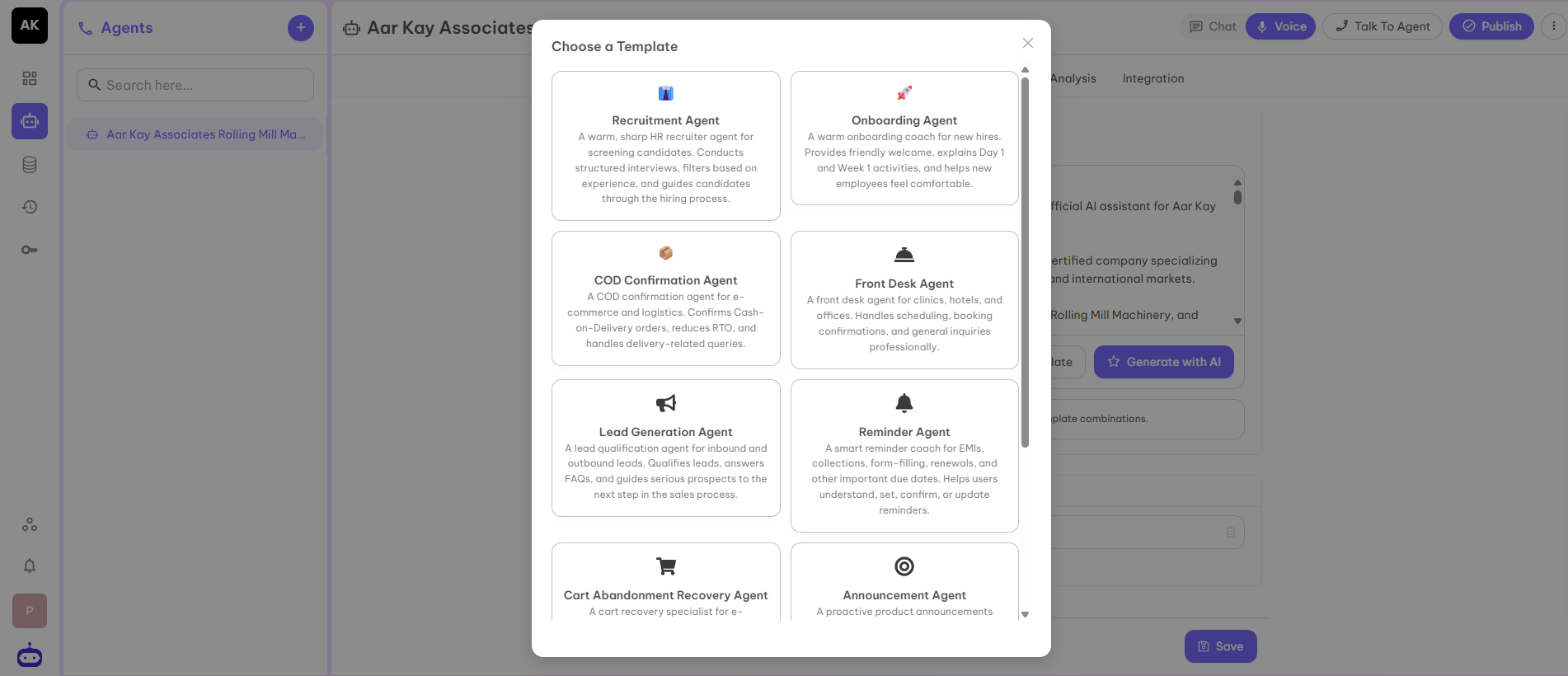
Task: Open the Integration tab
Action: click(1153, 78)
